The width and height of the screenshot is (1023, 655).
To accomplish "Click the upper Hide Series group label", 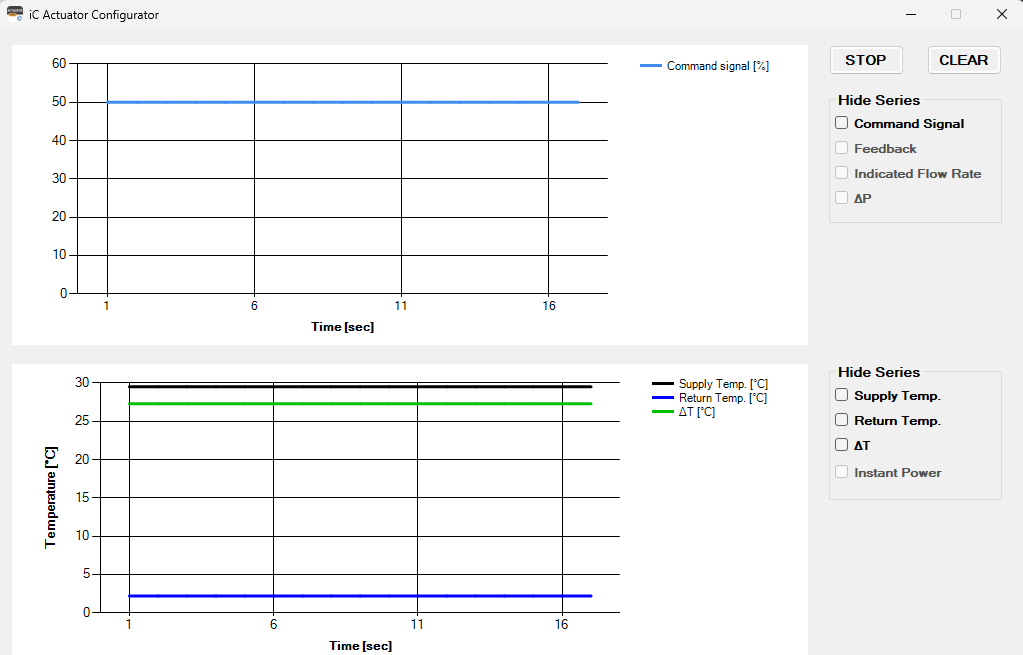I will pyautogui.click(x=880, y=100).
